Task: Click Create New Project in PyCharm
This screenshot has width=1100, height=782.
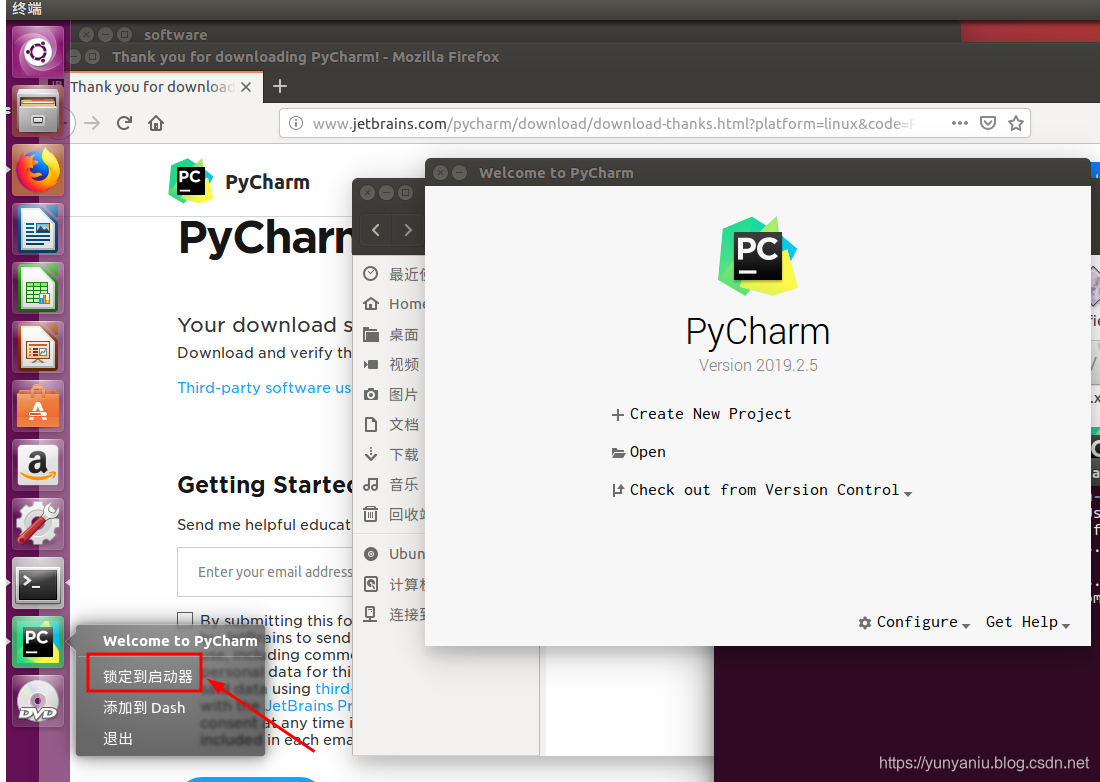Action: (x=702, y=414)
